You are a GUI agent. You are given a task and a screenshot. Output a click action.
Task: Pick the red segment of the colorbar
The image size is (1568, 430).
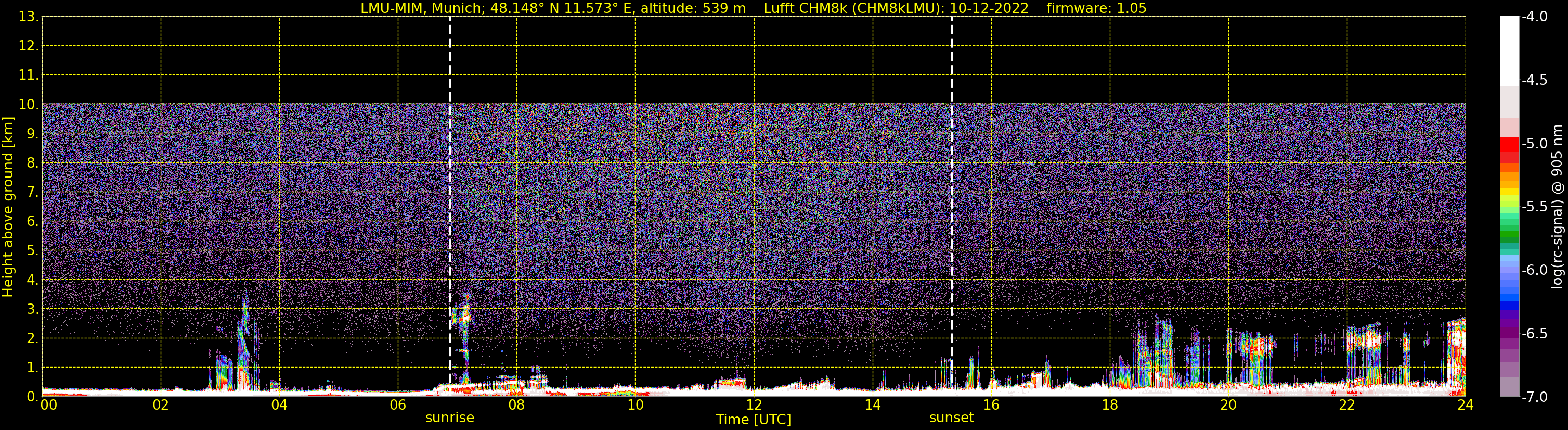1509,145
